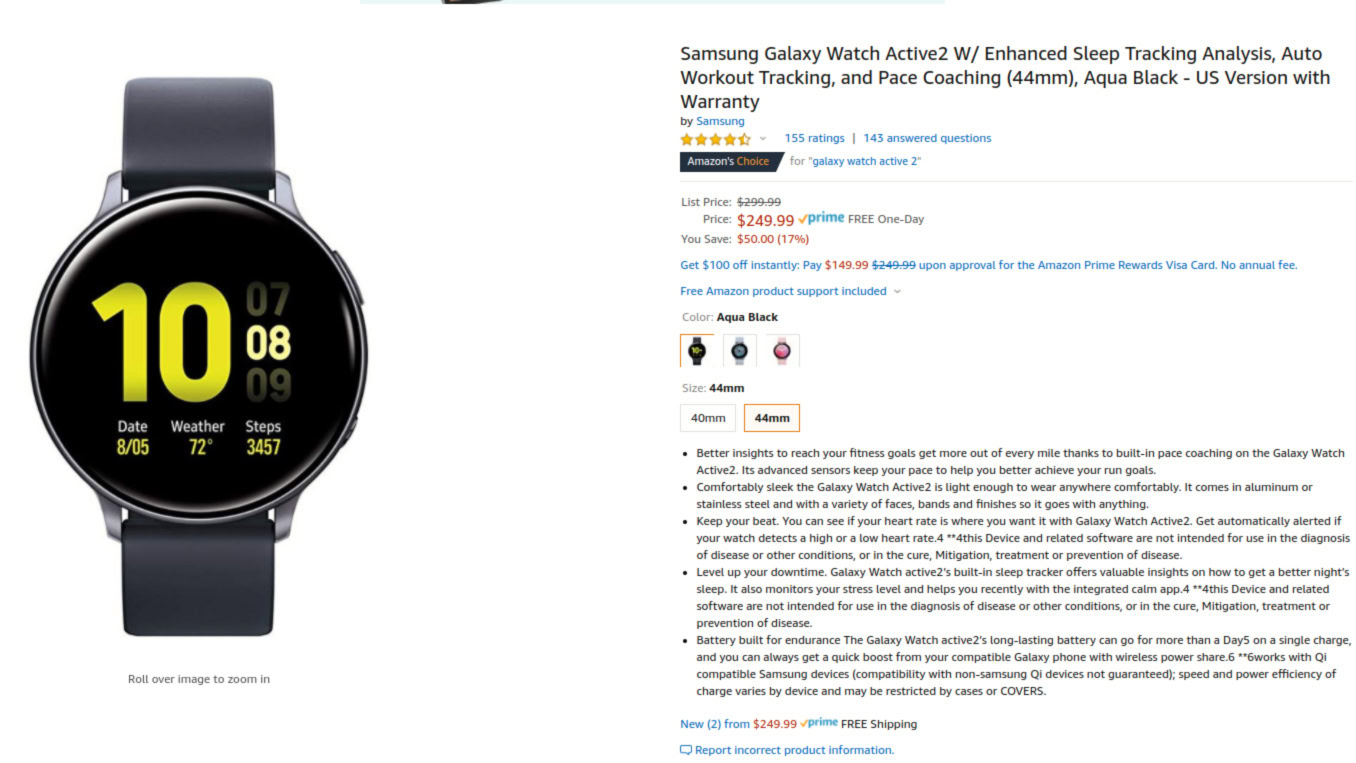Click the main watch product image
Screen dimensions: 1356x763
tap(198, 355)
